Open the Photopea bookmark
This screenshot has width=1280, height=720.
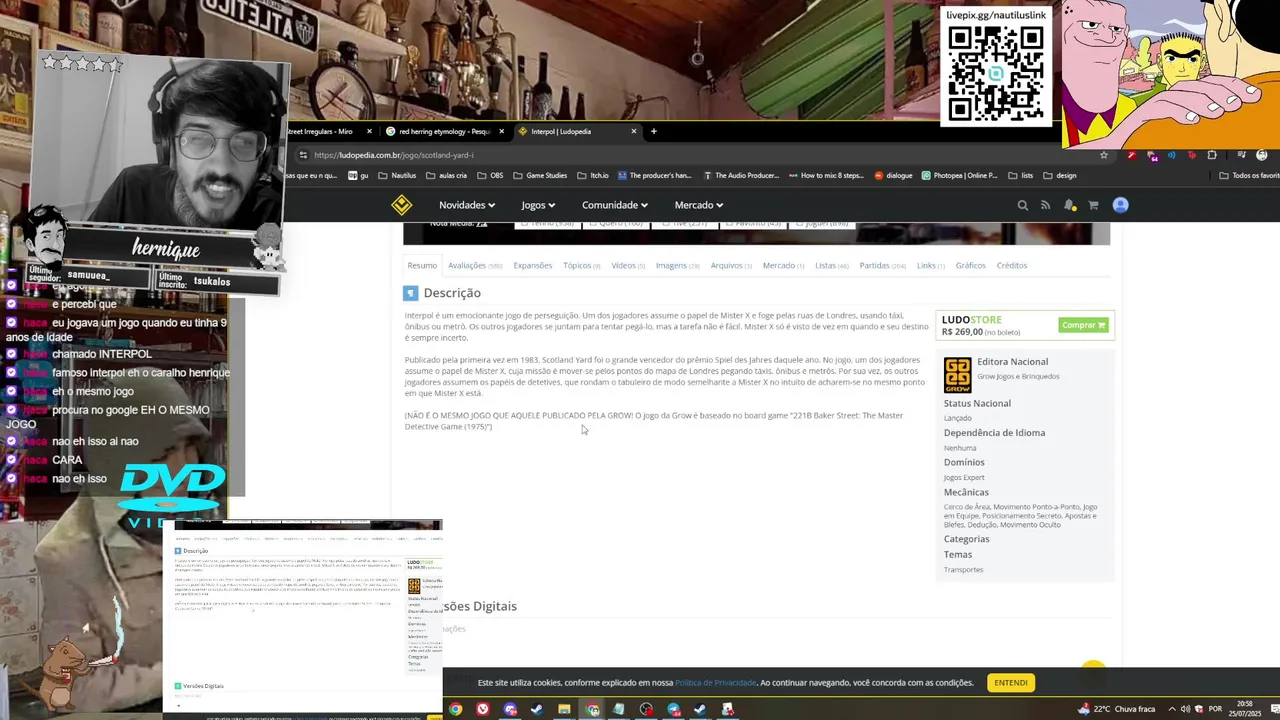[x=960, y=175]
